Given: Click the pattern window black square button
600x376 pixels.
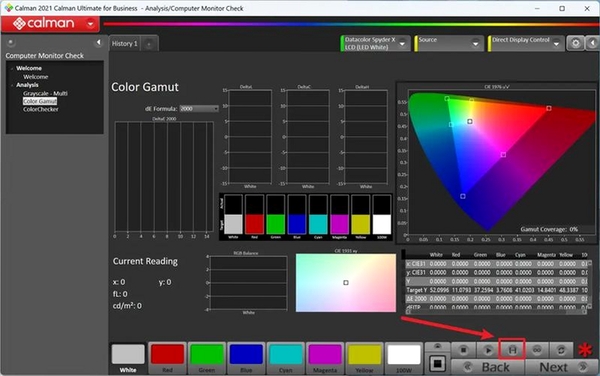Looking at the screenshot, I should pos(437,363).
